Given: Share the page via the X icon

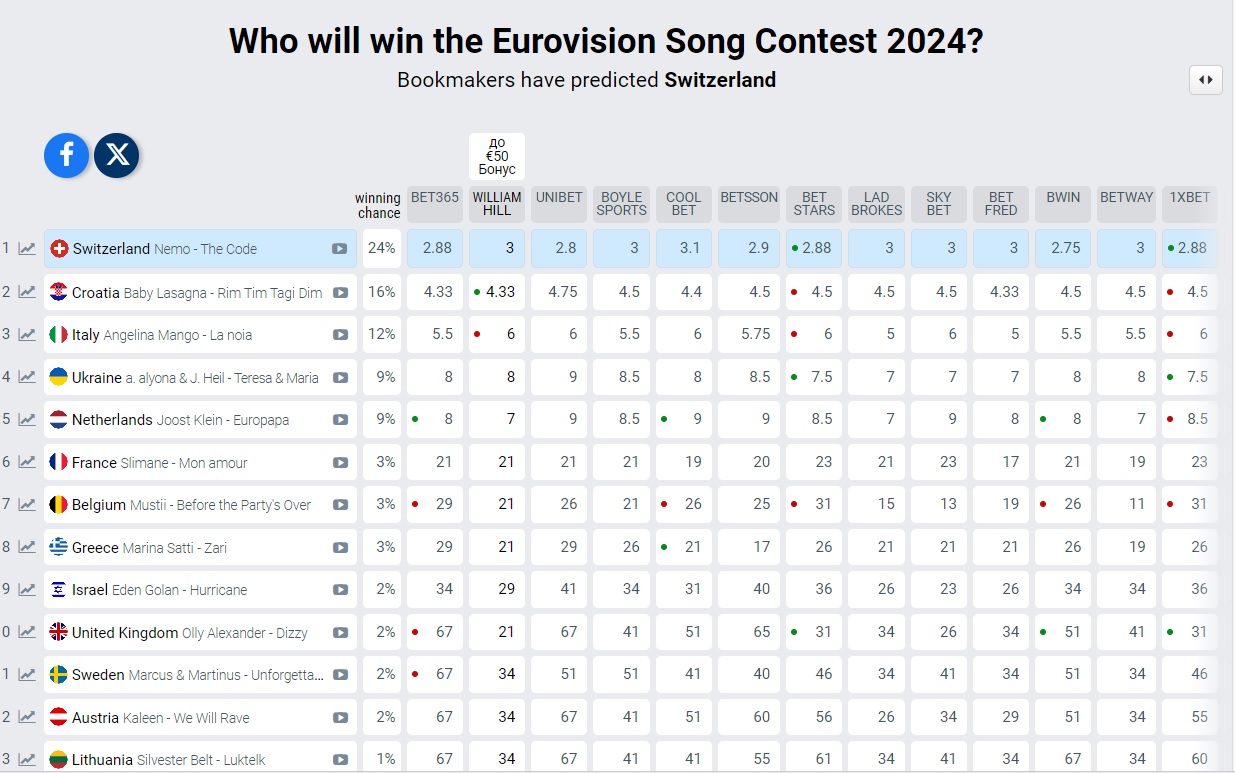Looking at the screenshot, I should pyautogui.click(x=117, y=155).
